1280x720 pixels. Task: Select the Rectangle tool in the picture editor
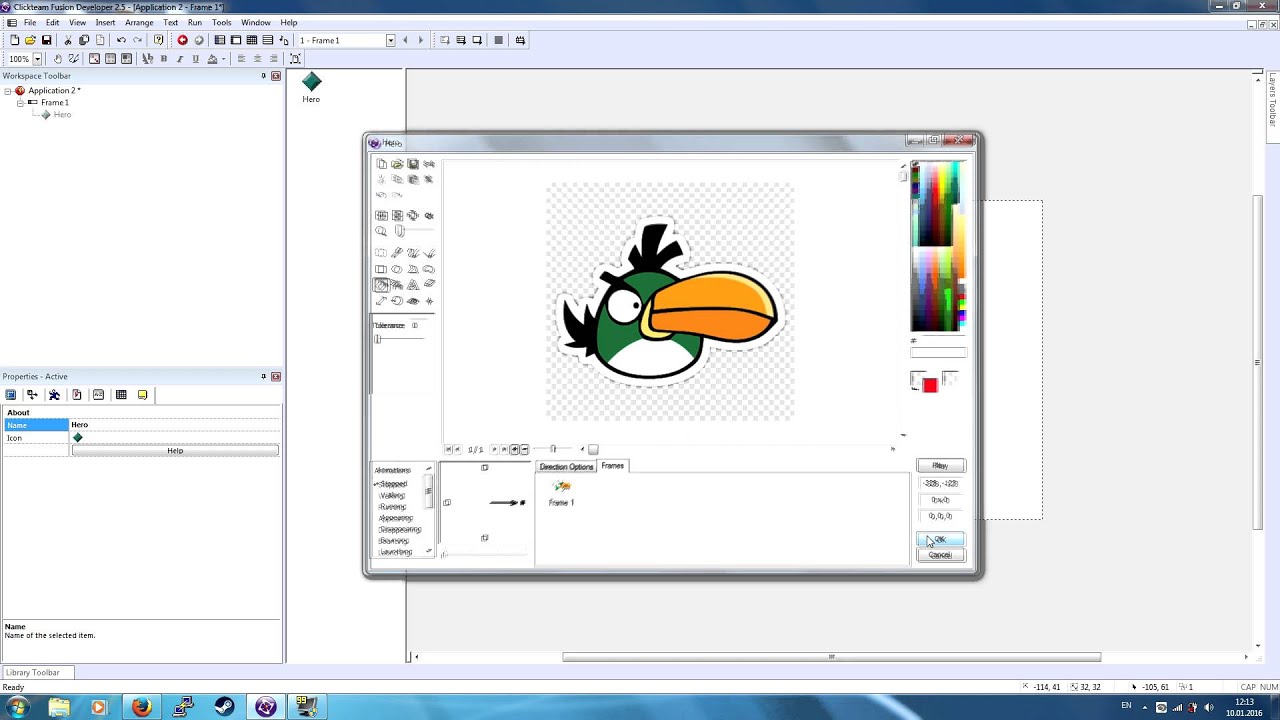[x=381, y=269]
